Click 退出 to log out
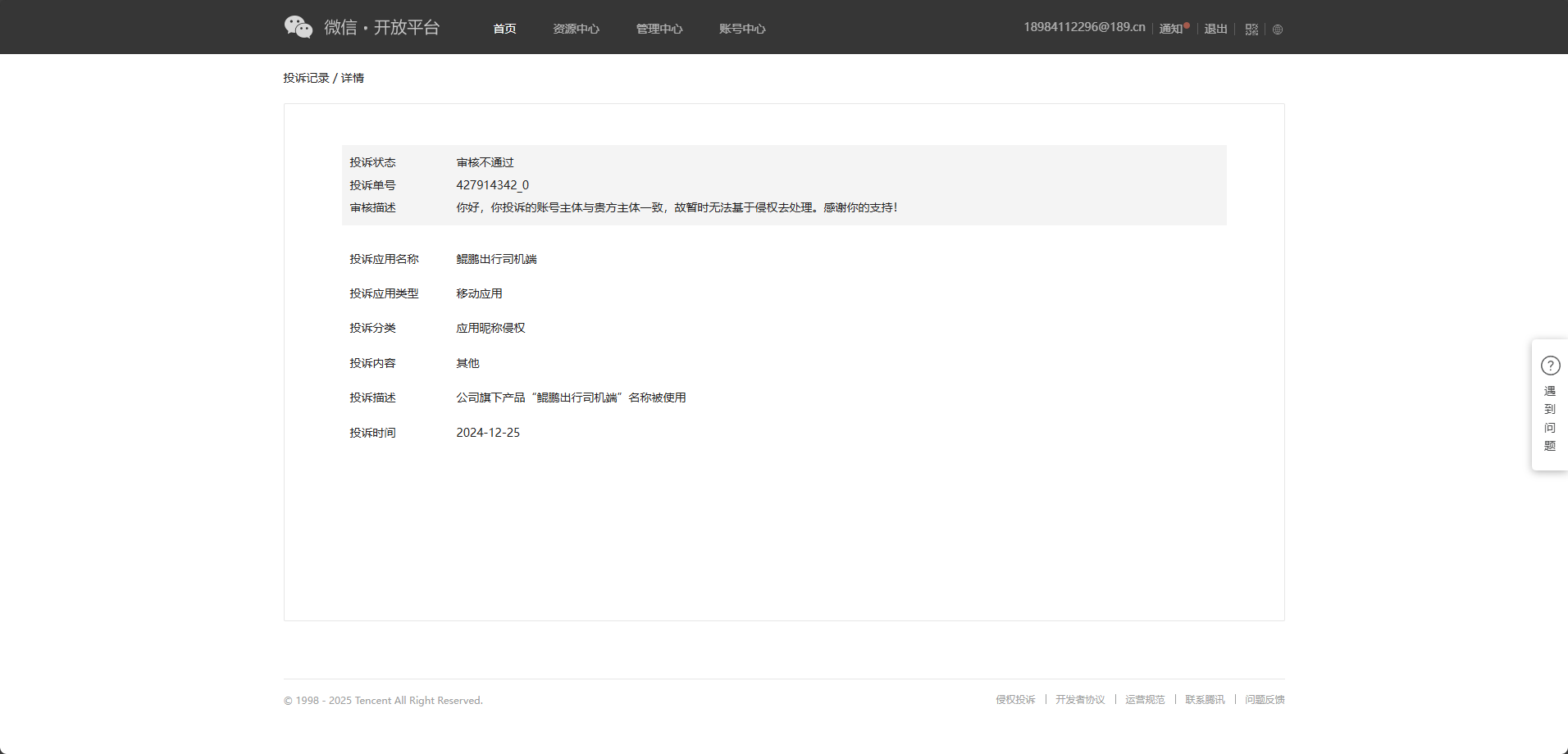1568x754 pixels. tap(1215, 29)
